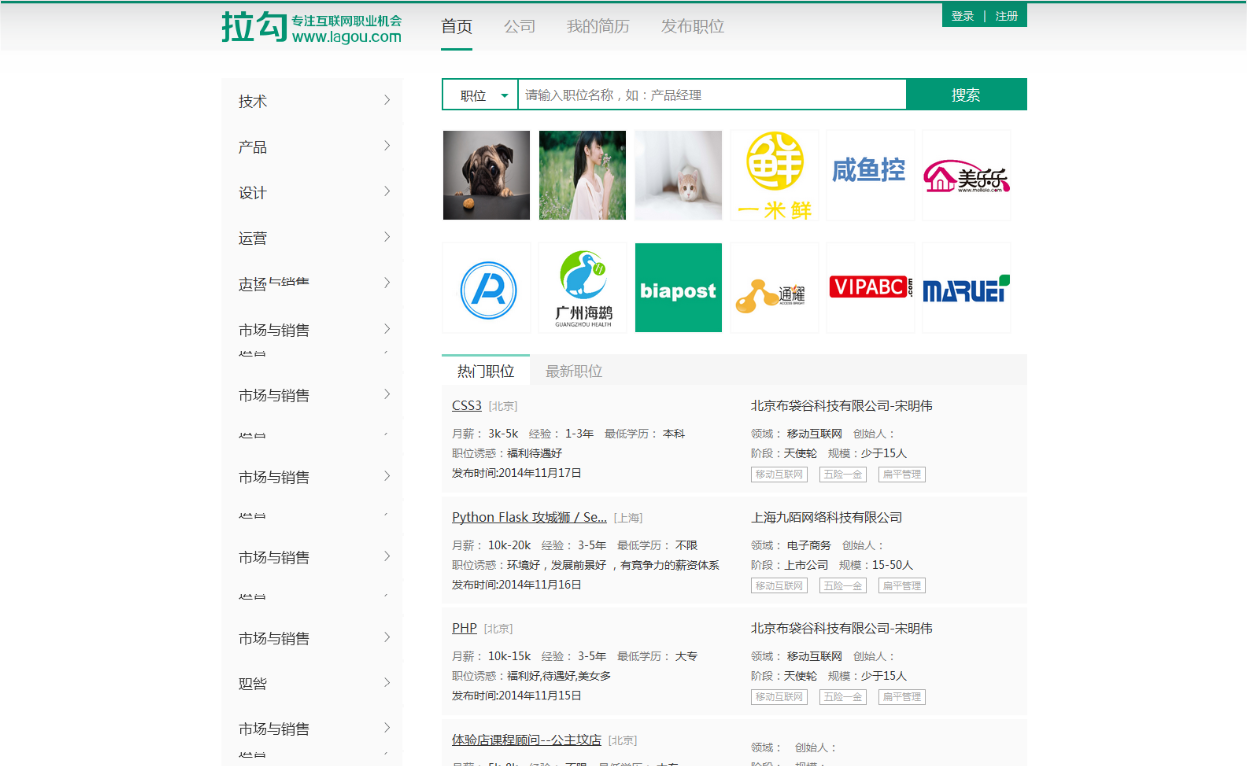Open the 公司 navigation menu item
This screenshot has width=1247, height=766.
(519, 27)
